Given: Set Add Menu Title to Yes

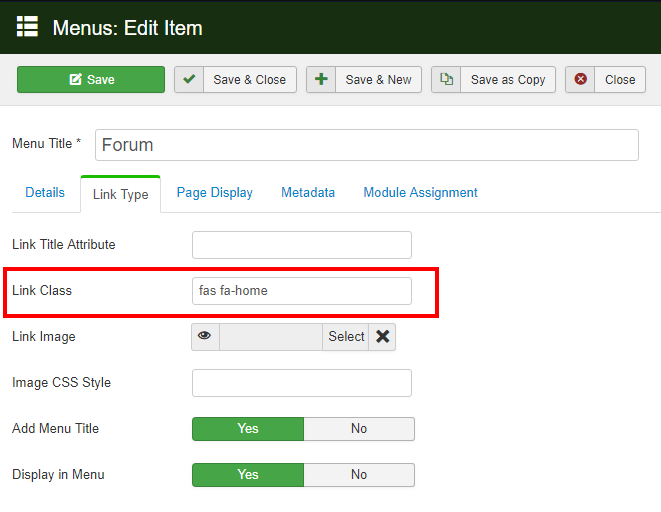Looking at the screenshot, I should click(x=248, y=429).
